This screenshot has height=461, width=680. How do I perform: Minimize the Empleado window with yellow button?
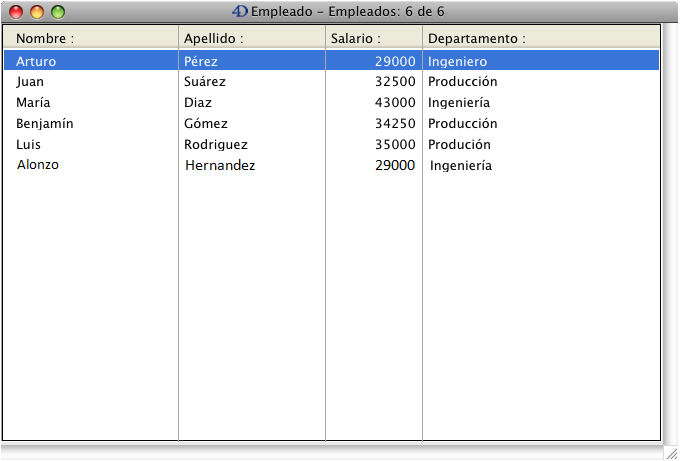point(37,13)
